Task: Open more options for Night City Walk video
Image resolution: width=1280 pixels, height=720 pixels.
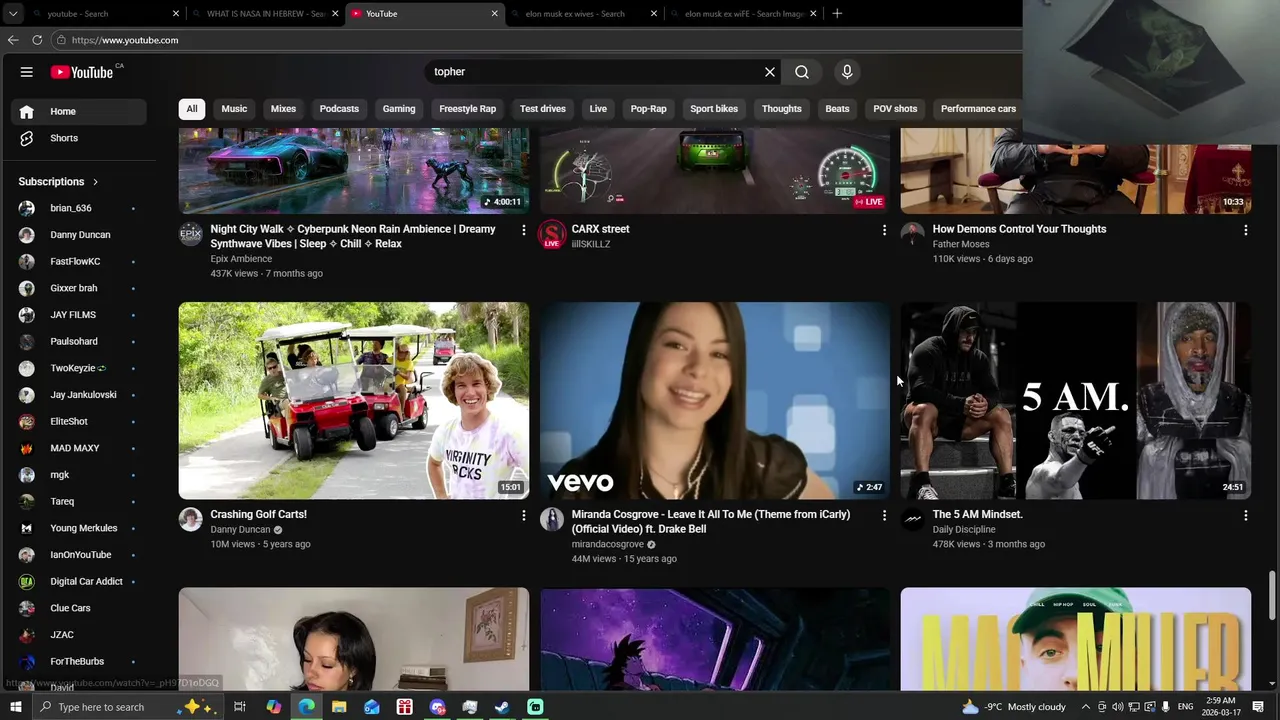Action: [523, 230]
